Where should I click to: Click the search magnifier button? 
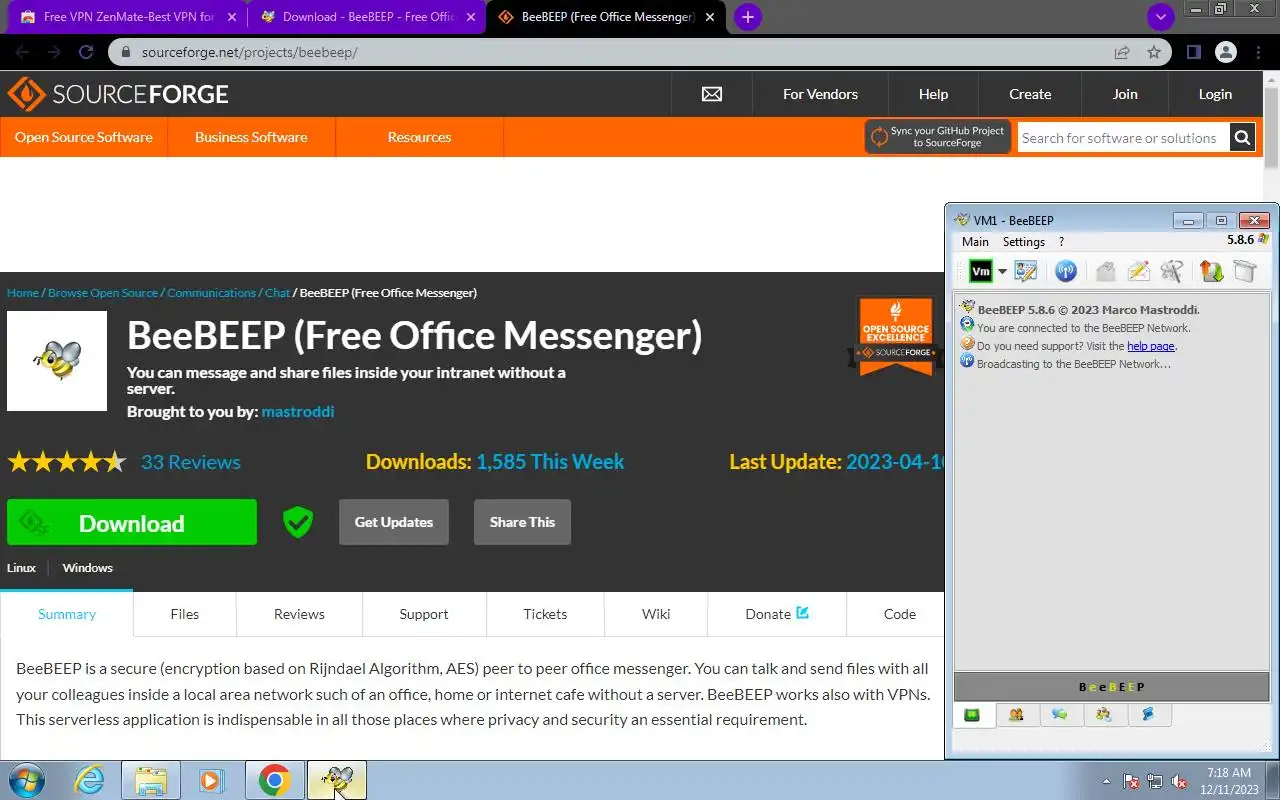[1242, 138]
